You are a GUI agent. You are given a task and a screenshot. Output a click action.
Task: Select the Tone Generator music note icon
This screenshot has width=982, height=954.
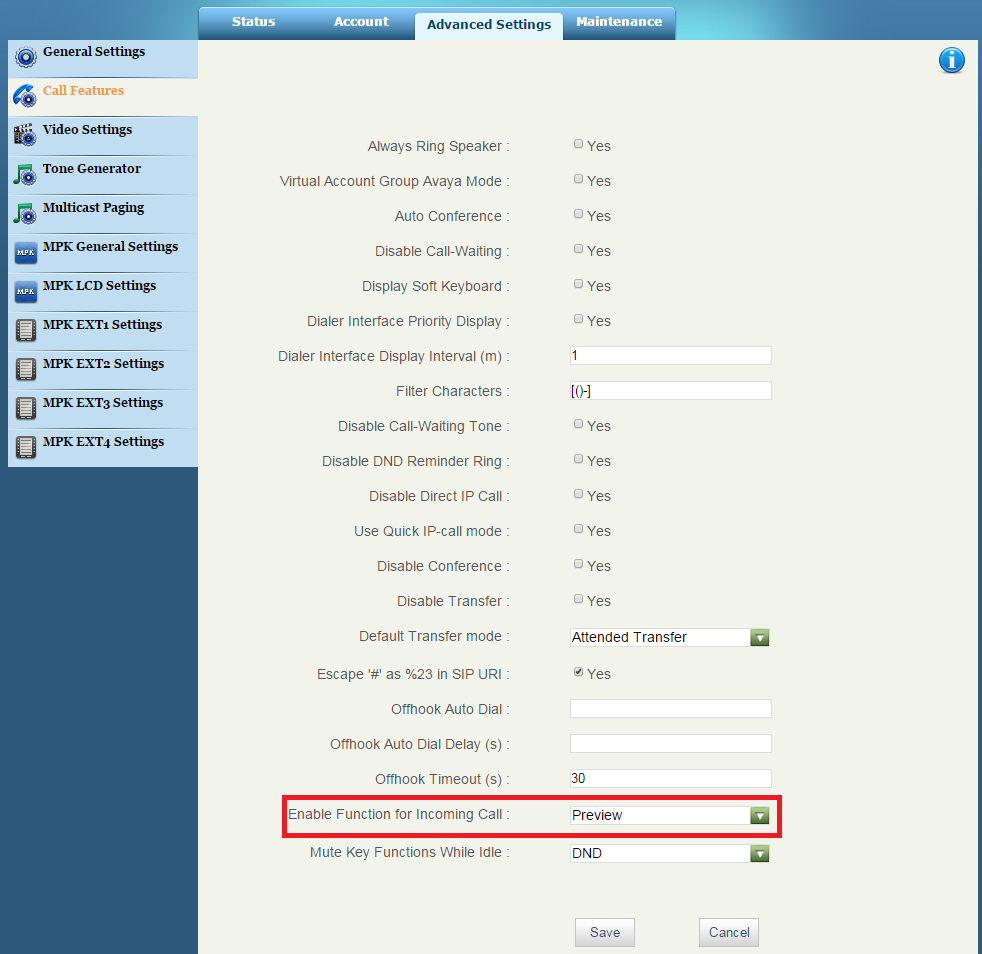click(x=25, y=174)
